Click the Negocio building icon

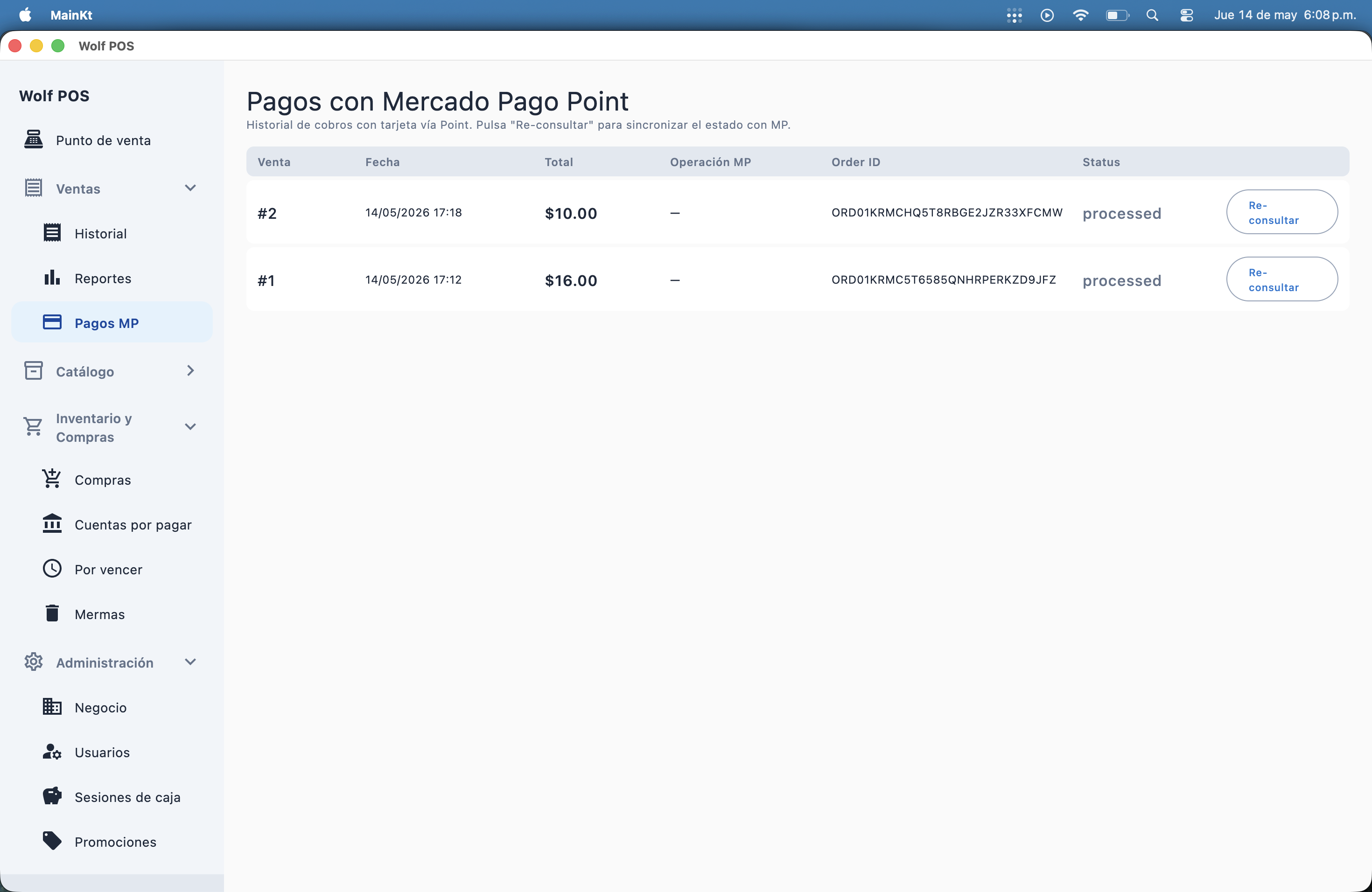pyautogui.click(x=52, y=706)
